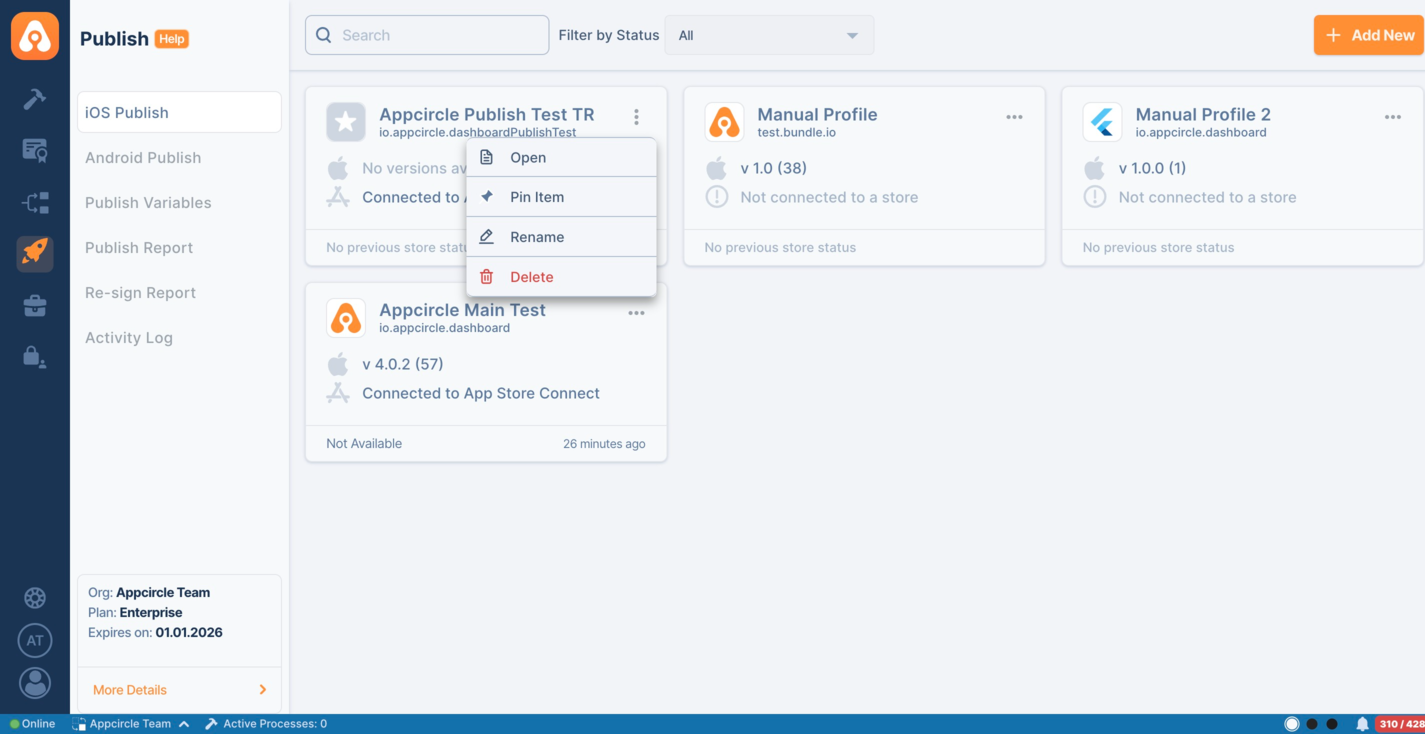This screenshot has height=734, width=1425.
Task: Click the Appcircle logo in sidebar
Action: pos(35,37)
